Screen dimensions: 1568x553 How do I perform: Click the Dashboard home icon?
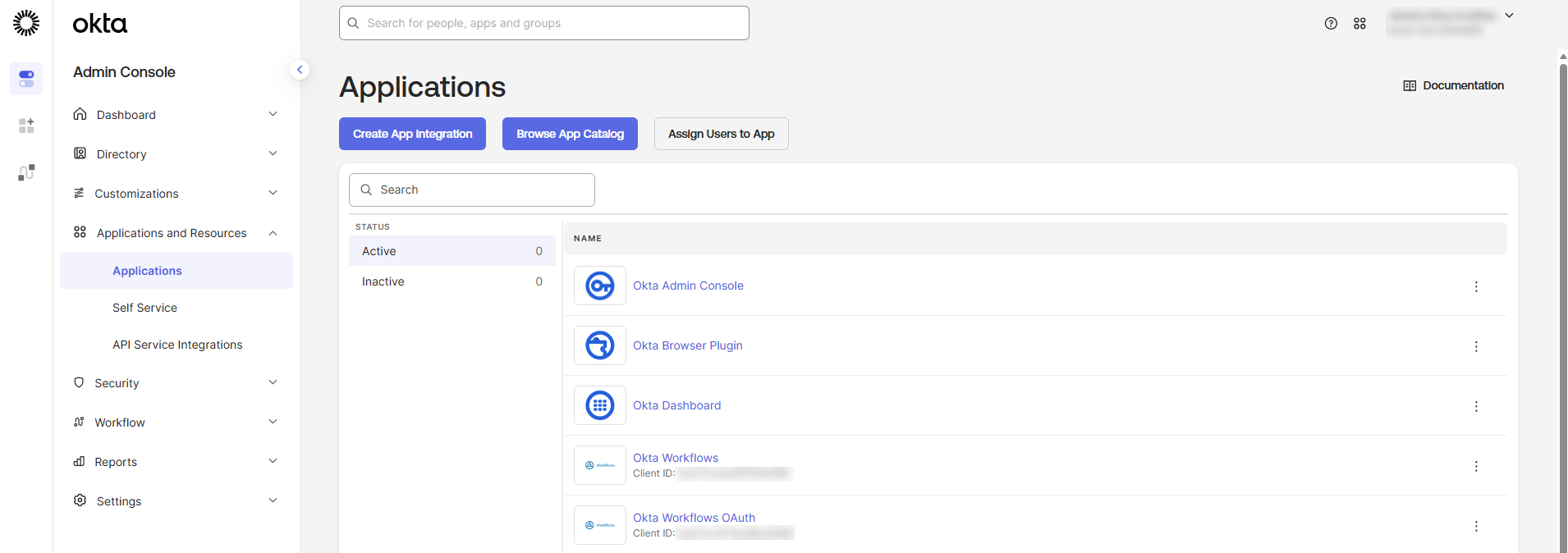click(80, 114)
